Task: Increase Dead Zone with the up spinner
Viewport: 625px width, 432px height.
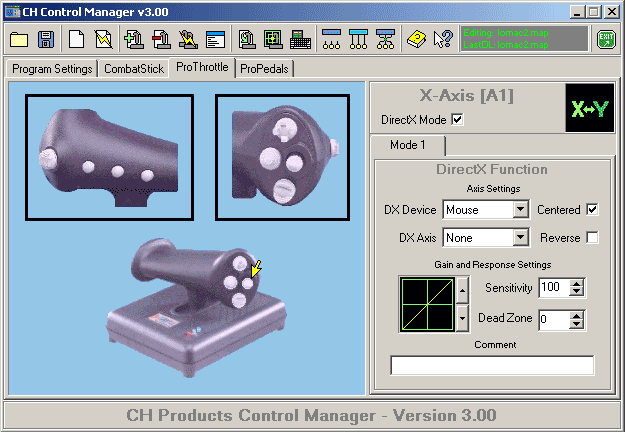Action: [x=576, y=315]
